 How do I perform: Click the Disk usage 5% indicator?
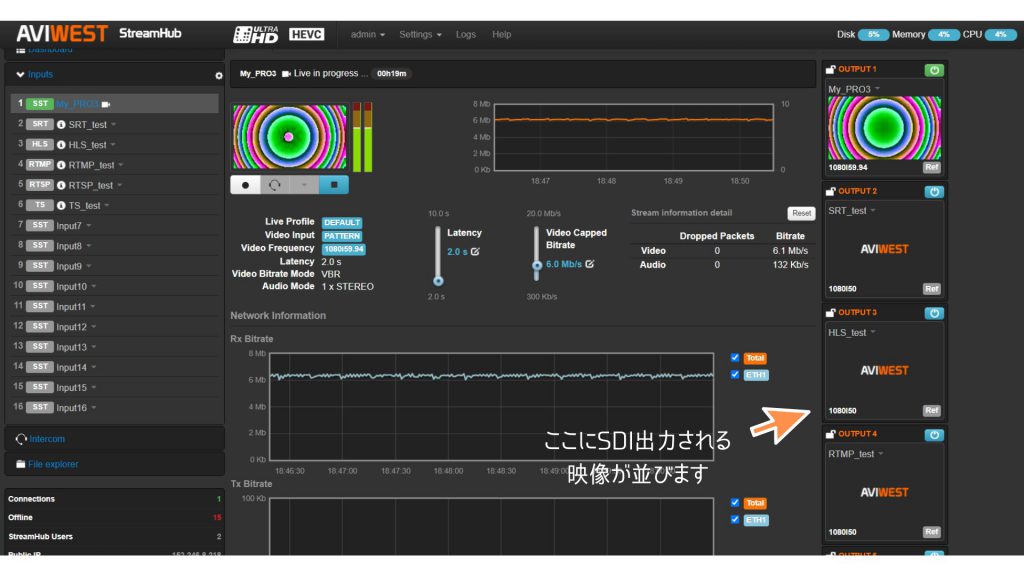[x=873, y=35]
